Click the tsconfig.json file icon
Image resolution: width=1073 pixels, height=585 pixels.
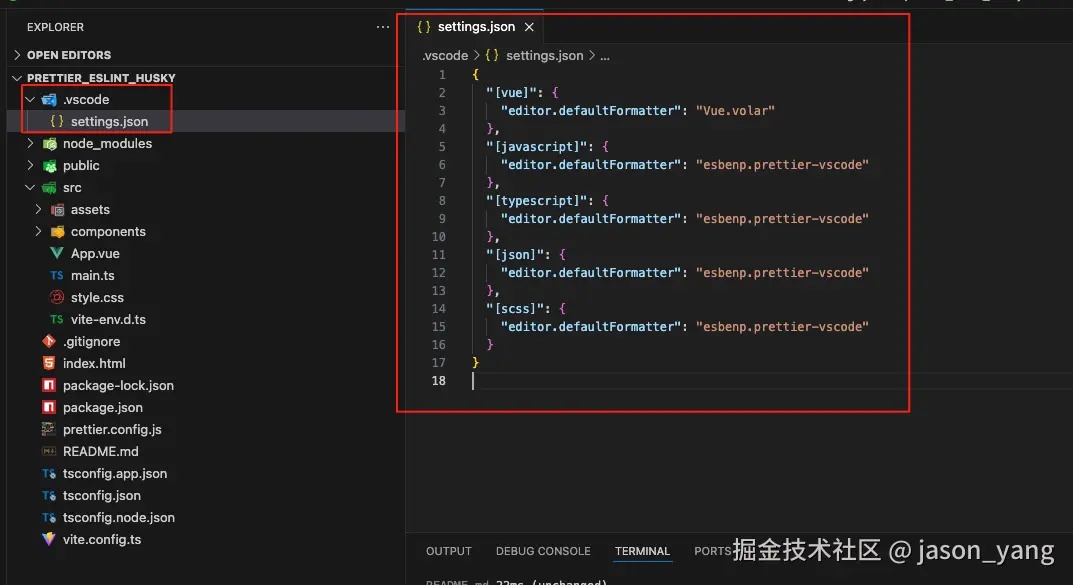pos(49,495)
